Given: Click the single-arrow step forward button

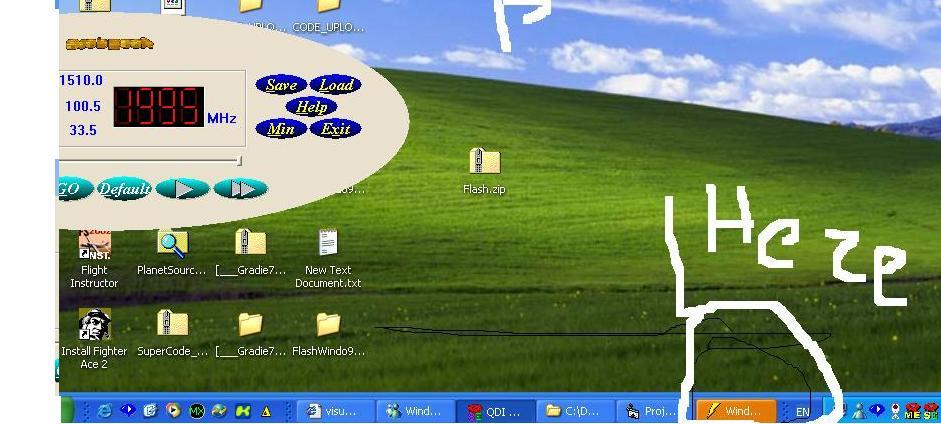Looking at the screenshot, I should point(182,189).
